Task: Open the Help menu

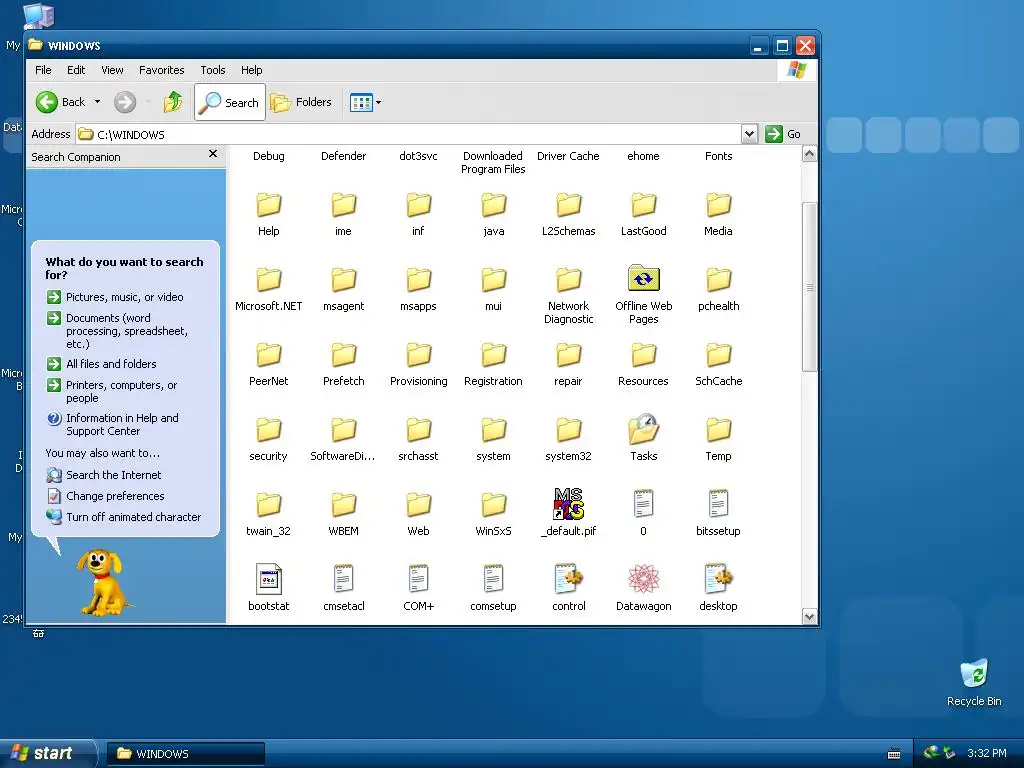Action: 251,70
